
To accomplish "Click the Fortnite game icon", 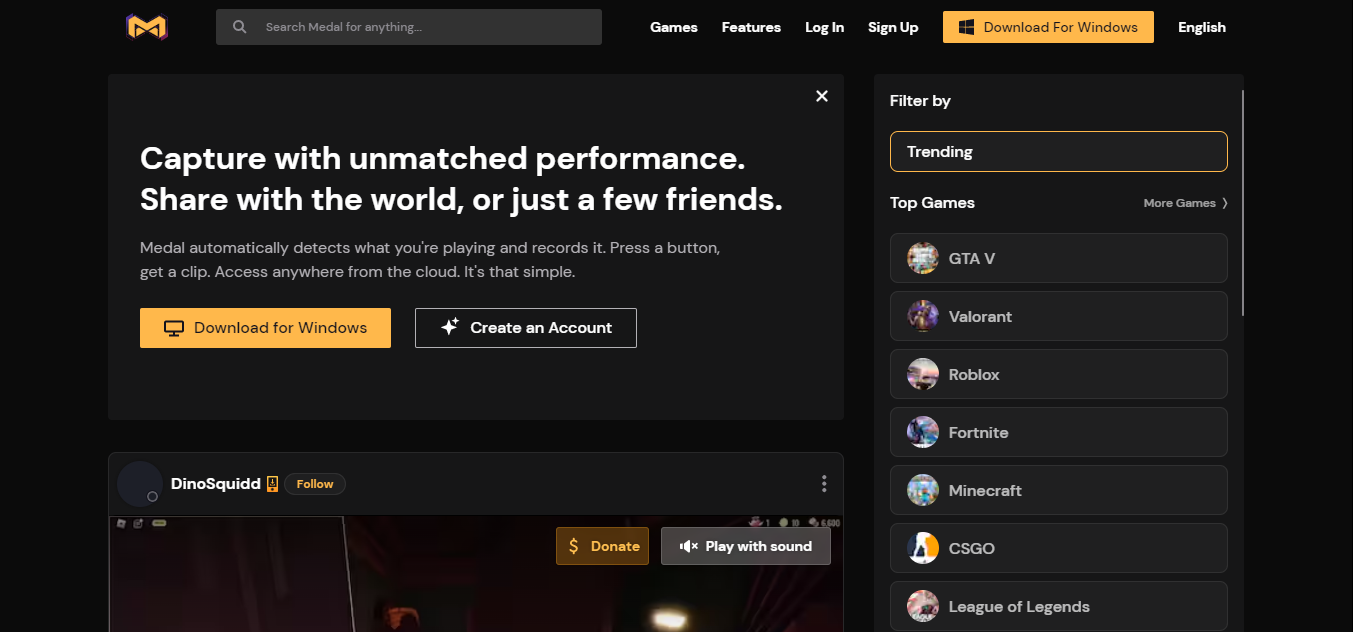I will pyautogui.click(x=923, y=432).
